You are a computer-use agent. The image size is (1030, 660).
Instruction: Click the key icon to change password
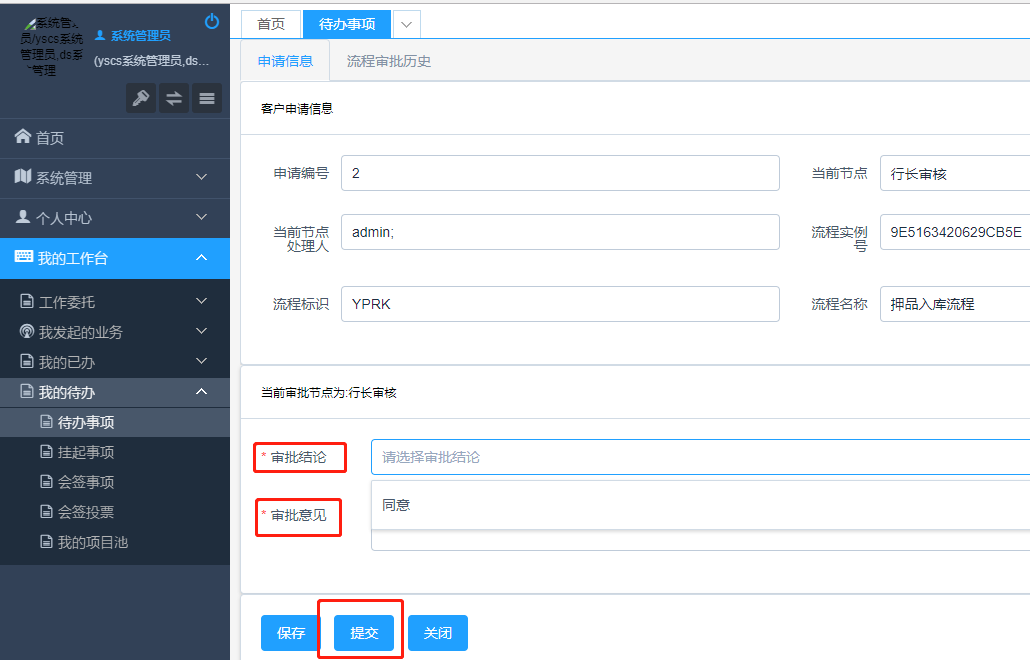(x=141, y=98)
